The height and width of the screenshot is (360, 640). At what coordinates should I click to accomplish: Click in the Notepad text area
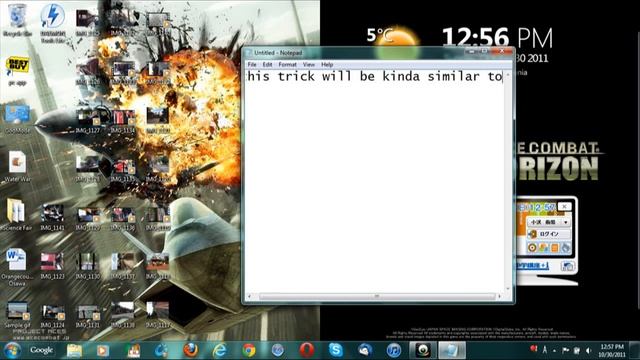[375, 180]
